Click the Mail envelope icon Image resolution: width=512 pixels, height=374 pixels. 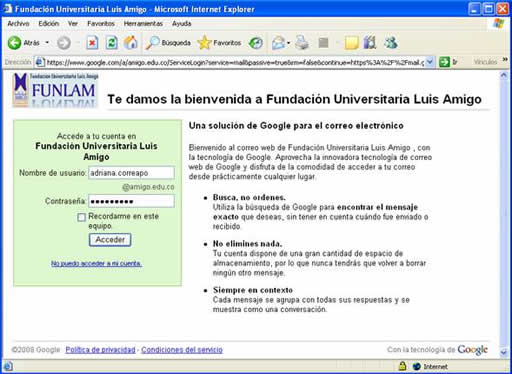(x=278, y=43)
